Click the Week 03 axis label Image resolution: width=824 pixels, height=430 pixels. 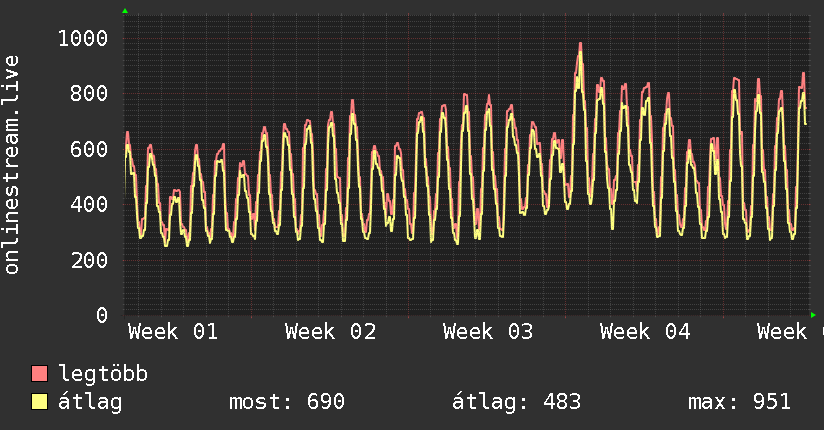pyautogui.click(x=489, y=332)
